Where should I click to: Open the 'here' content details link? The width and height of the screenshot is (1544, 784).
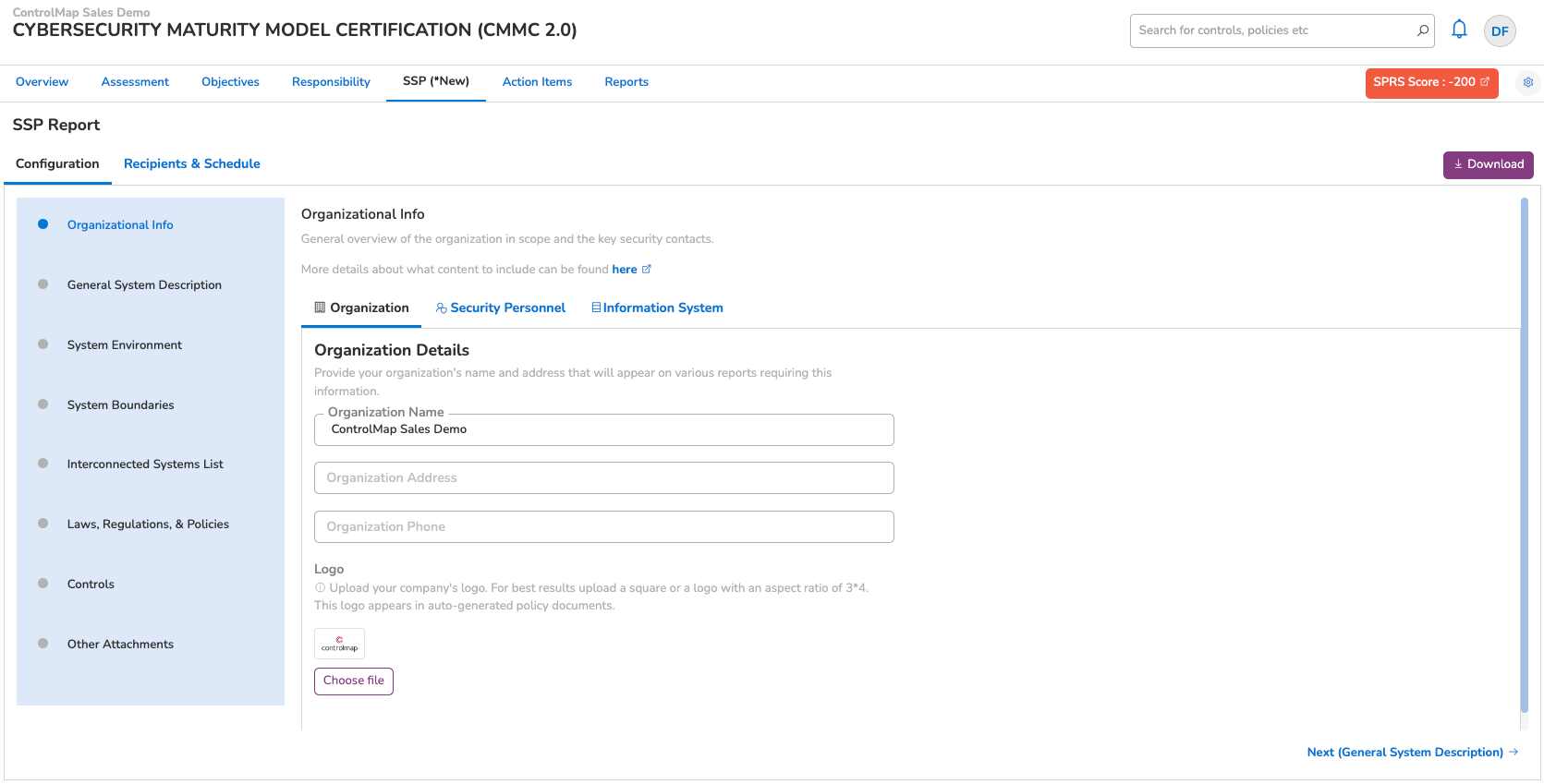tap(625, 270)
